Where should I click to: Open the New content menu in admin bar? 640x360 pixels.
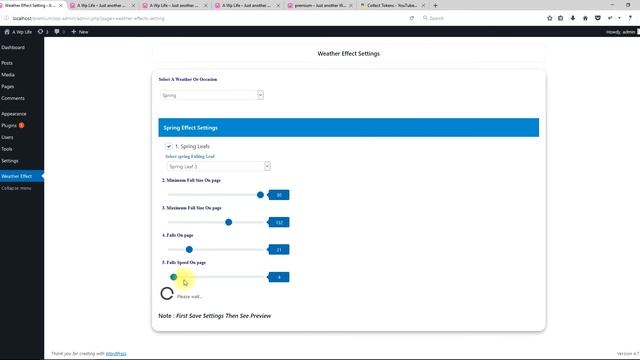click(x=80, y=31)
